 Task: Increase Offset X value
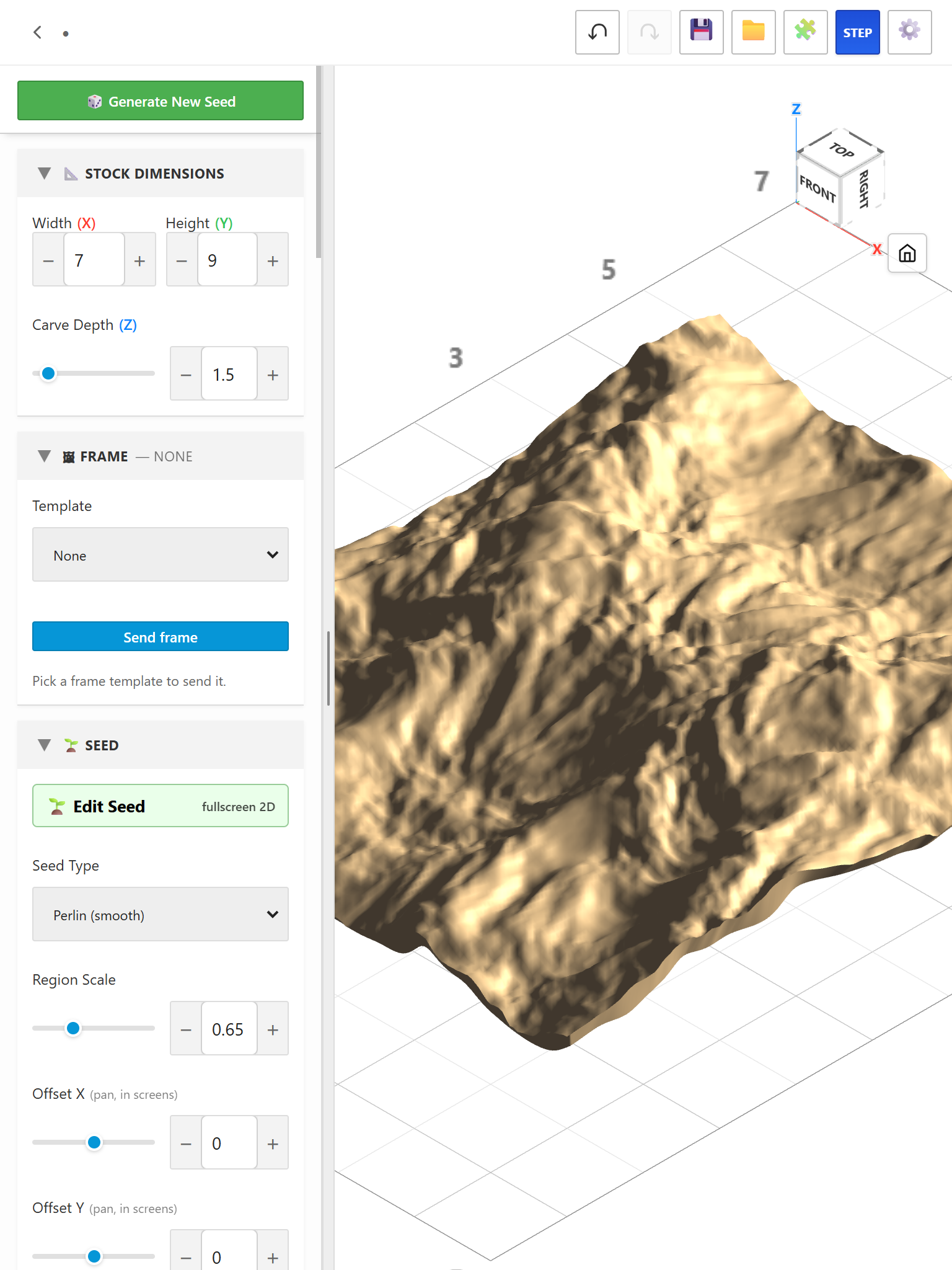273,1143
